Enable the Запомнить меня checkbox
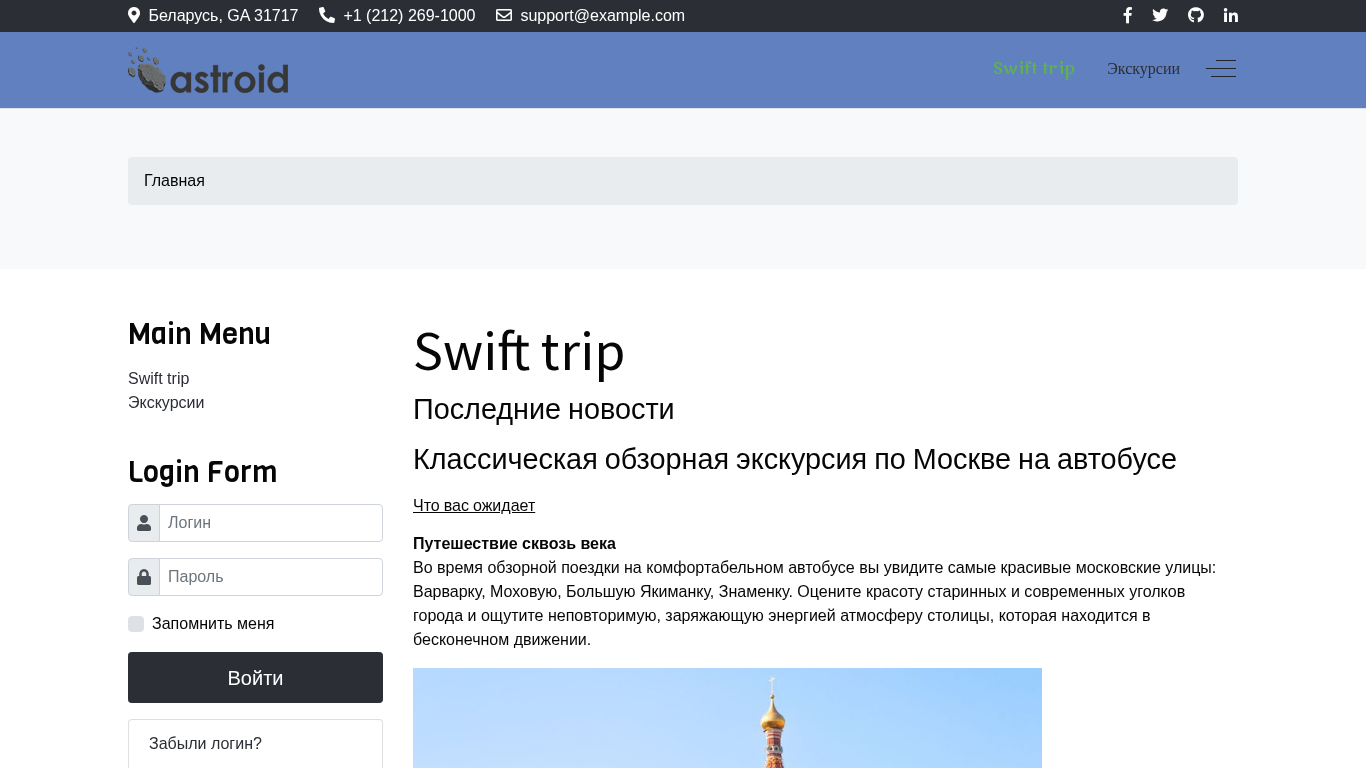The image size is (1366, 768). coord(136,624)
